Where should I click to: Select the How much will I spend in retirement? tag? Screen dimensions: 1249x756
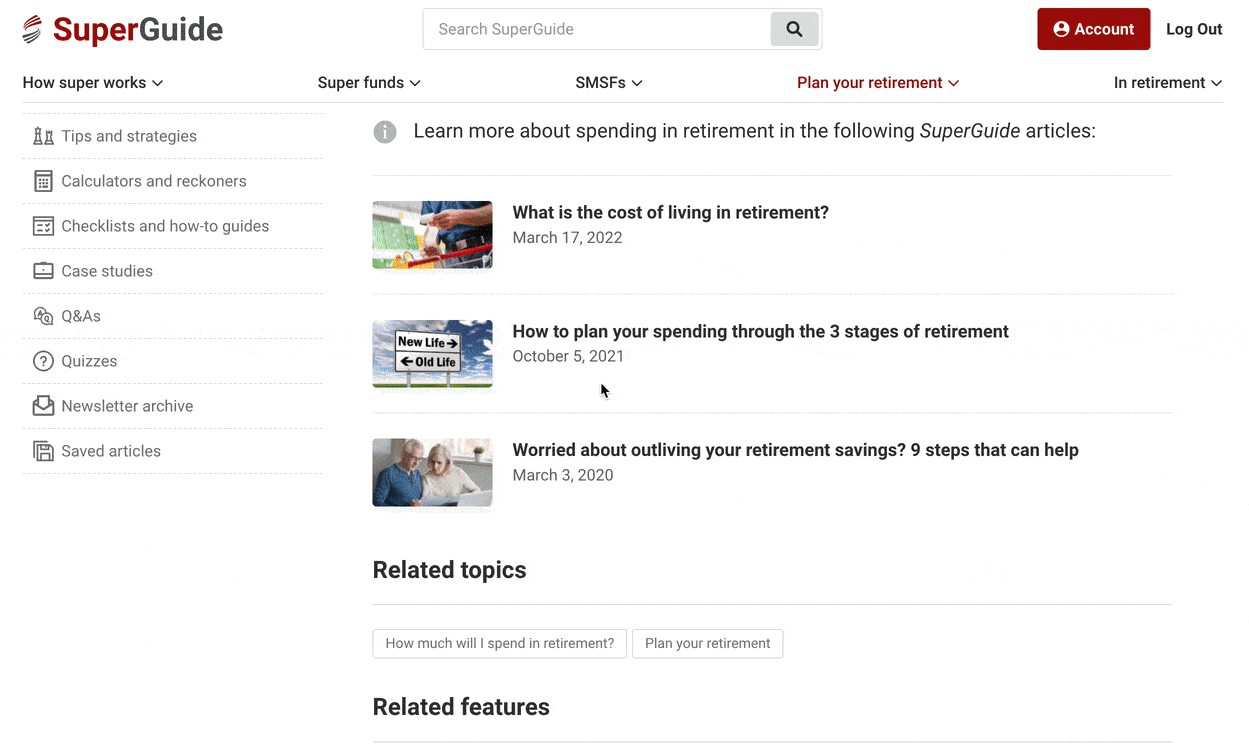pyautogui.click(x=499, y=643)
